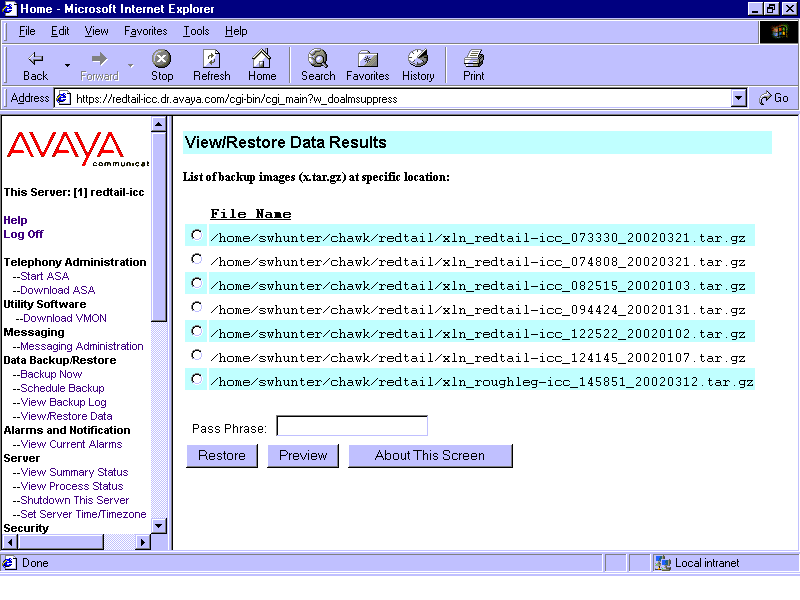Select backup xln_redtail-icc_124145_20020107.tar.gz radio
This screenshot has height=600, width=800.
(196, 355)
